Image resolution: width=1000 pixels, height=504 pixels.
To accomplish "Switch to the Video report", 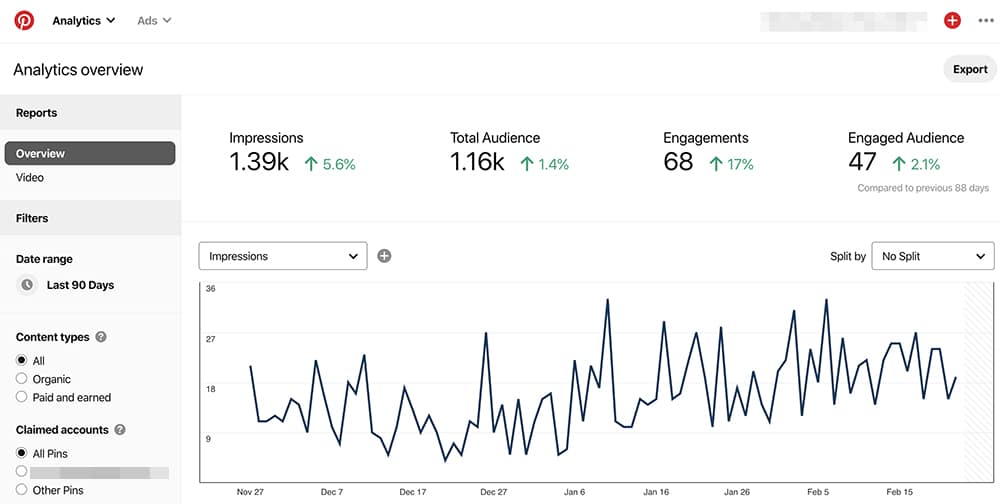I will tap(30, 178).
